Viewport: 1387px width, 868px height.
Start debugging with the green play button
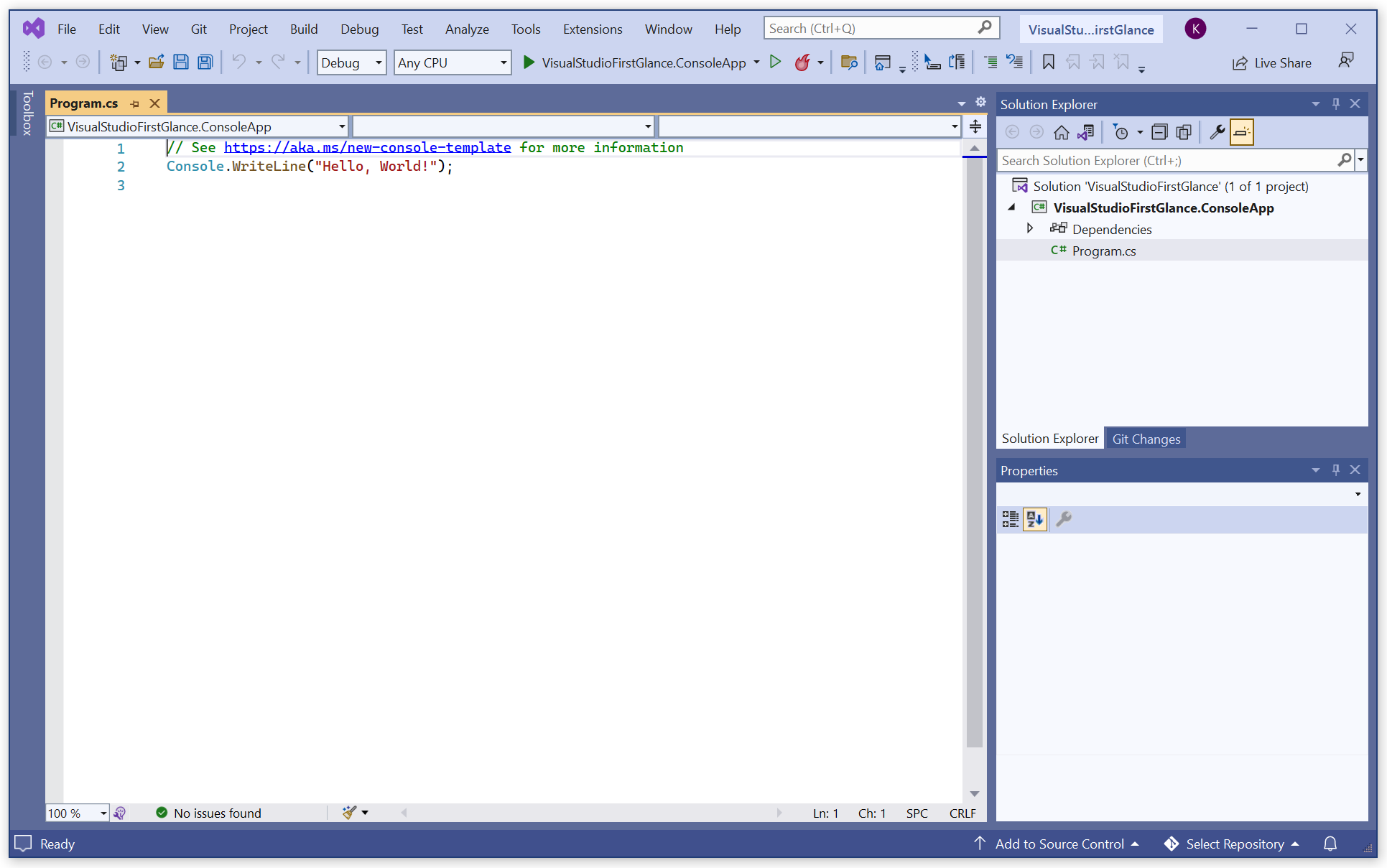coord(775,62)
